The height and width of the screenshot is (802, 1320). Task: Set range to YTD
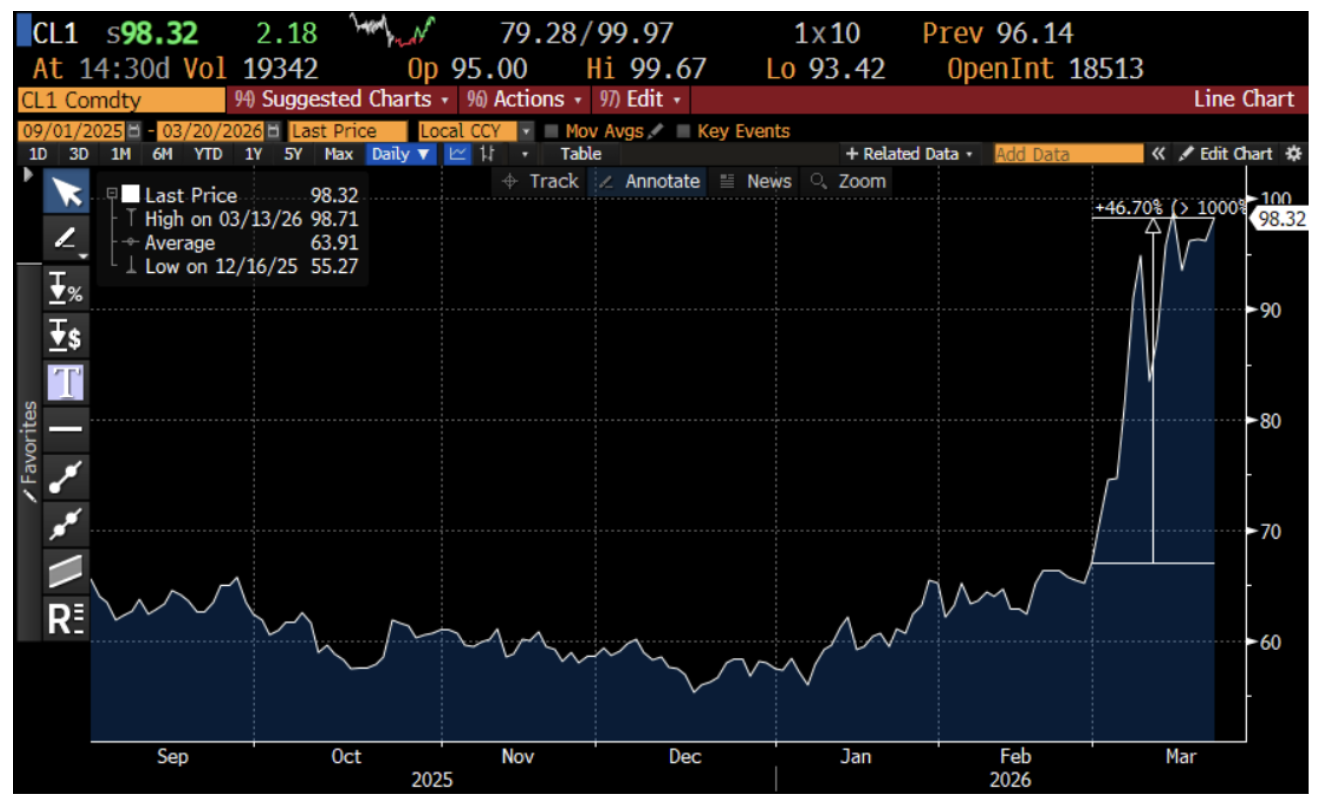(208, 154)
